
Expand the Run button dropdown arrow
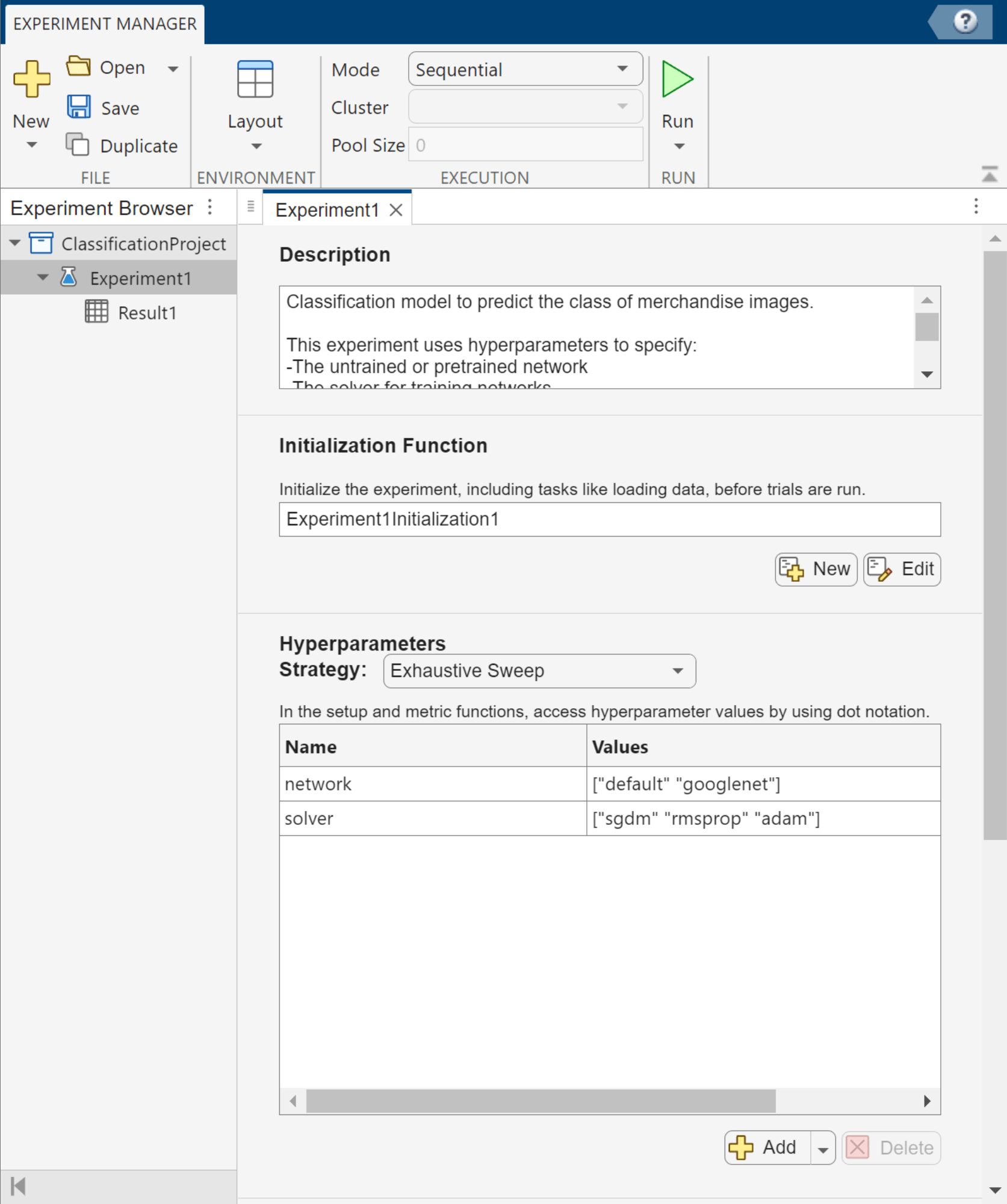point(678,145)
